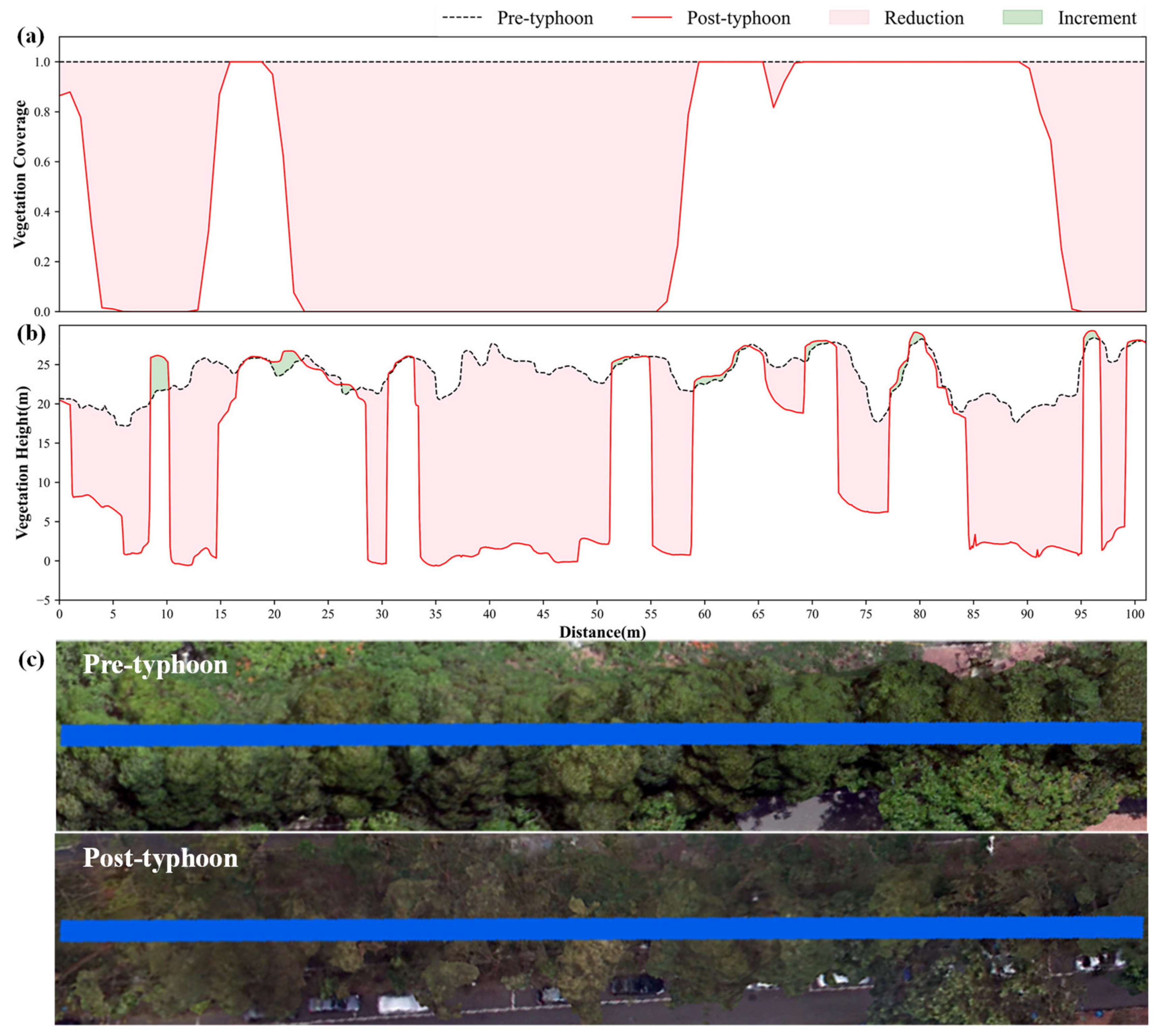Click the Distance(m) axis title

click(x=602, y=632)
